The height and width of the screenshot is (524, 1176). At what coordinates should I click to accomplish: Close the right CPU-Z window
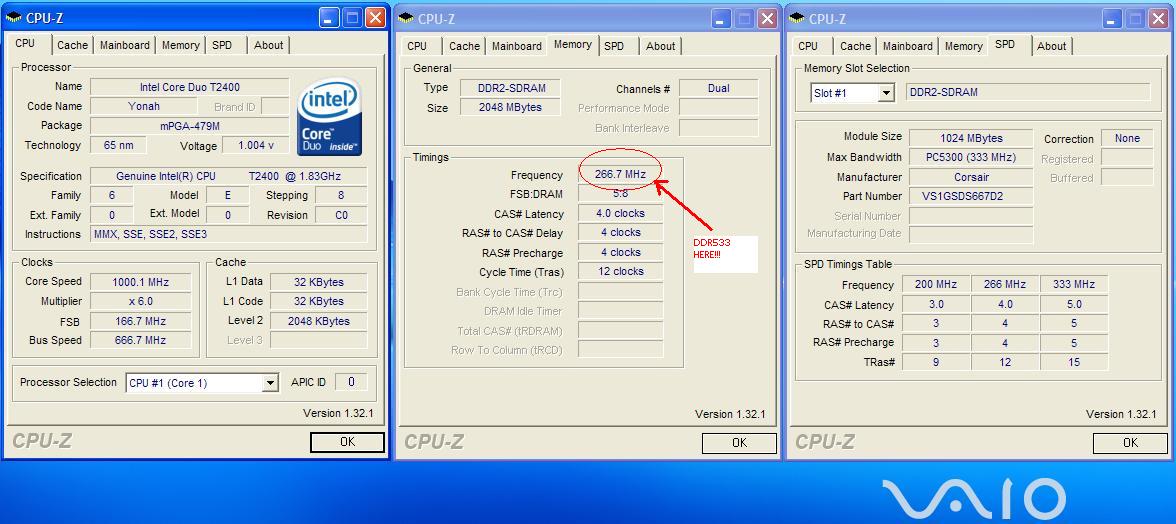point(1157,19)
